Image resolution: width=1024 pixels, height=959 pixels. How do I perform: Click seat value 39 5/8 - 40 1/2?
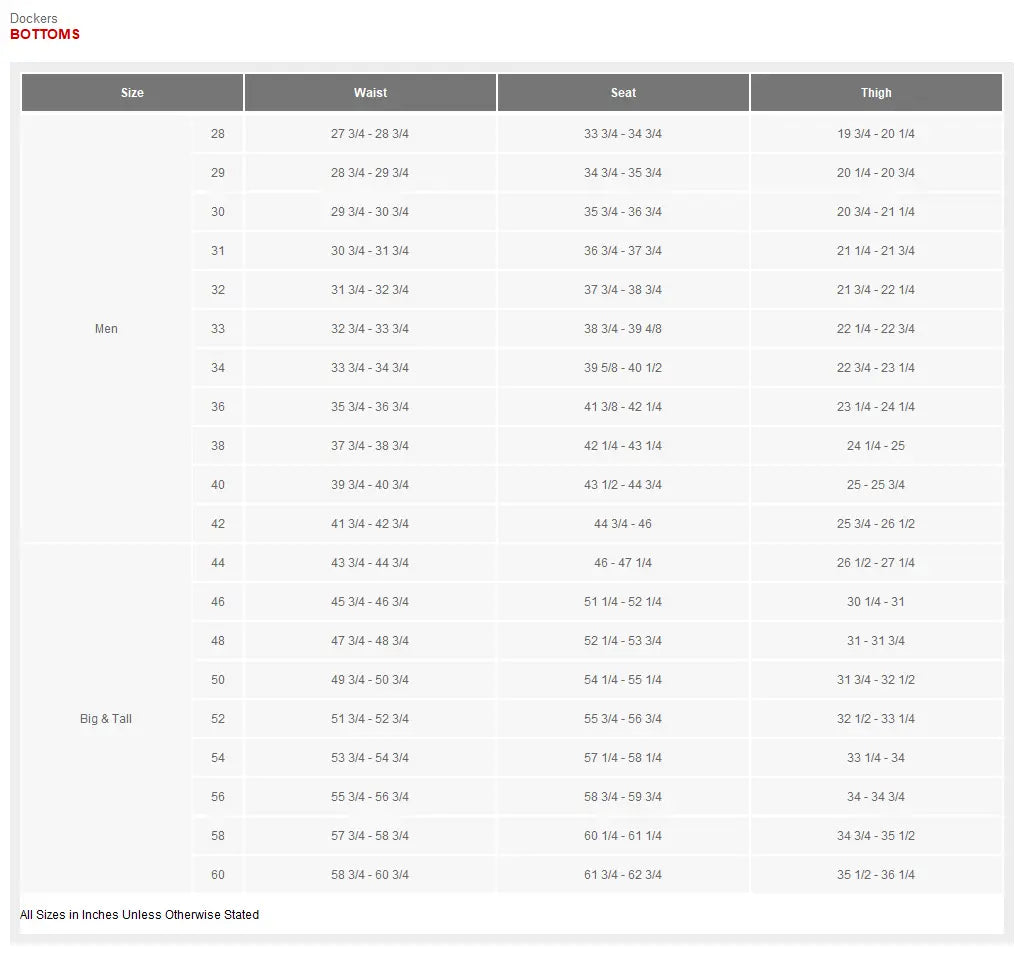click(x=623, y=368)
